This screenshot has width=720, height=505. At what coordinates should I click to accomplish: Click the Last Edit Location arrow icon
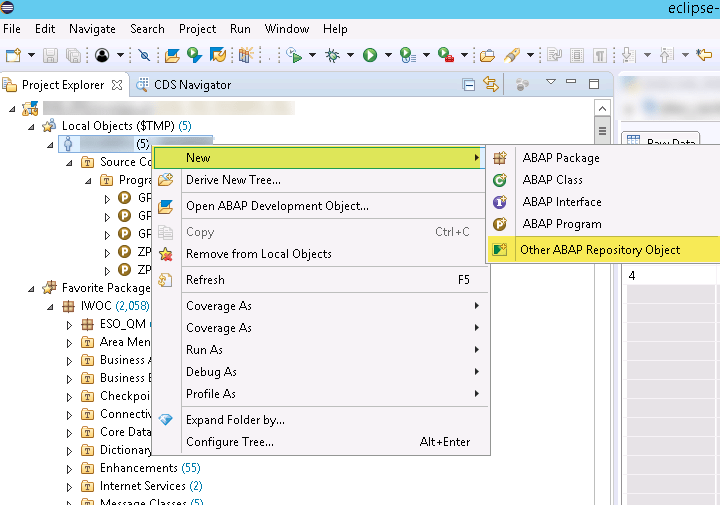704,56
